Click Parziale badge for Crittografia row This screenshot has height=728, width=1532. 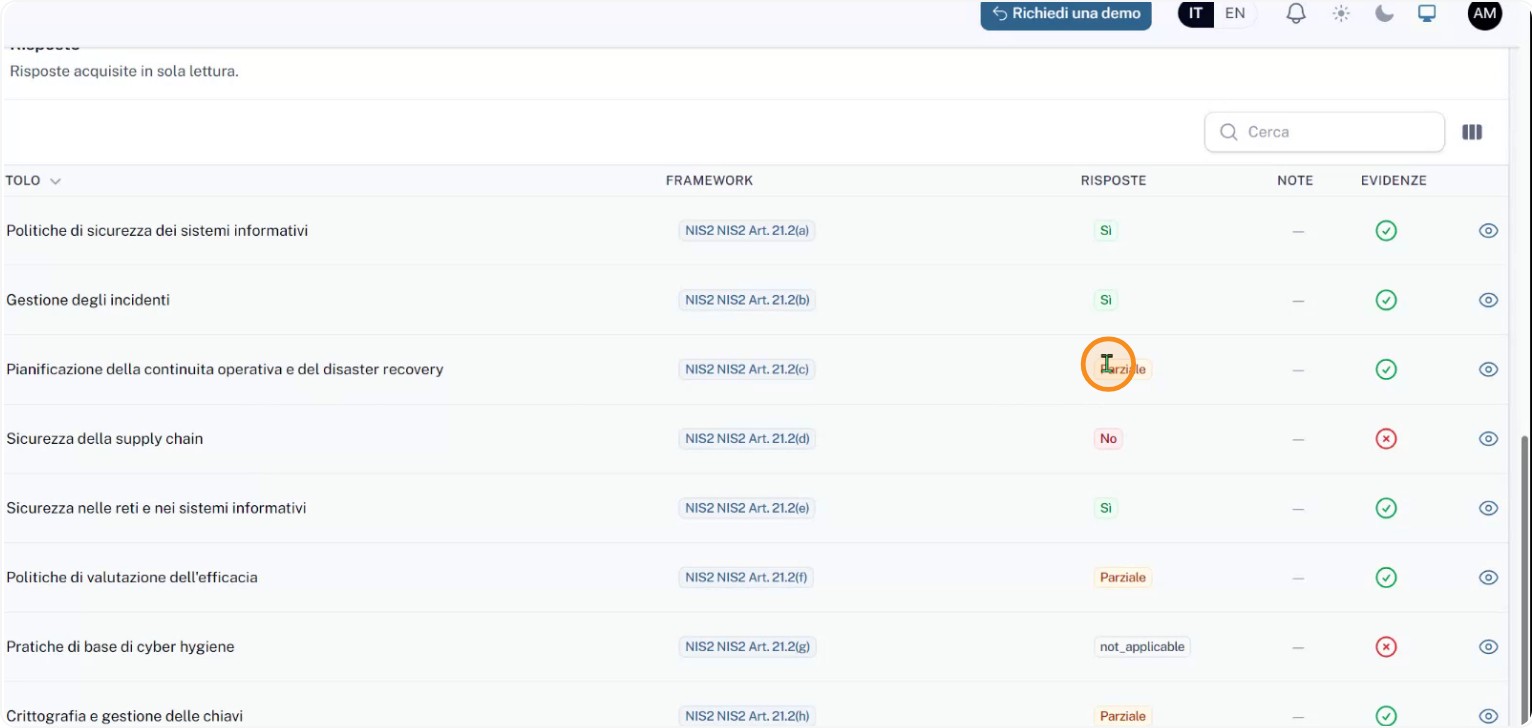tap(1123, 716)
